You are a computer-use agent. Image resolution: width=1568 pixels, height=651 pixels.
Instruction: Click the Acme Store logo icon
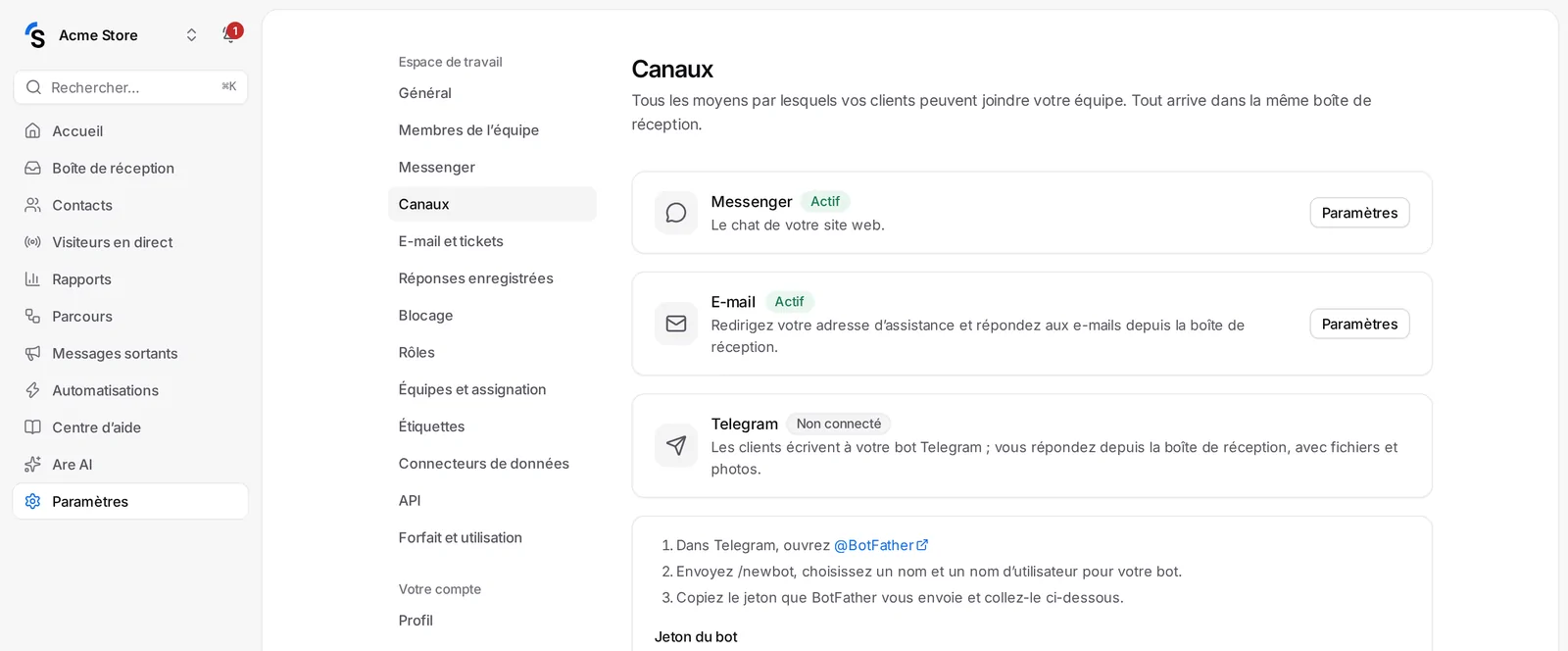click(x=35, y=35)
